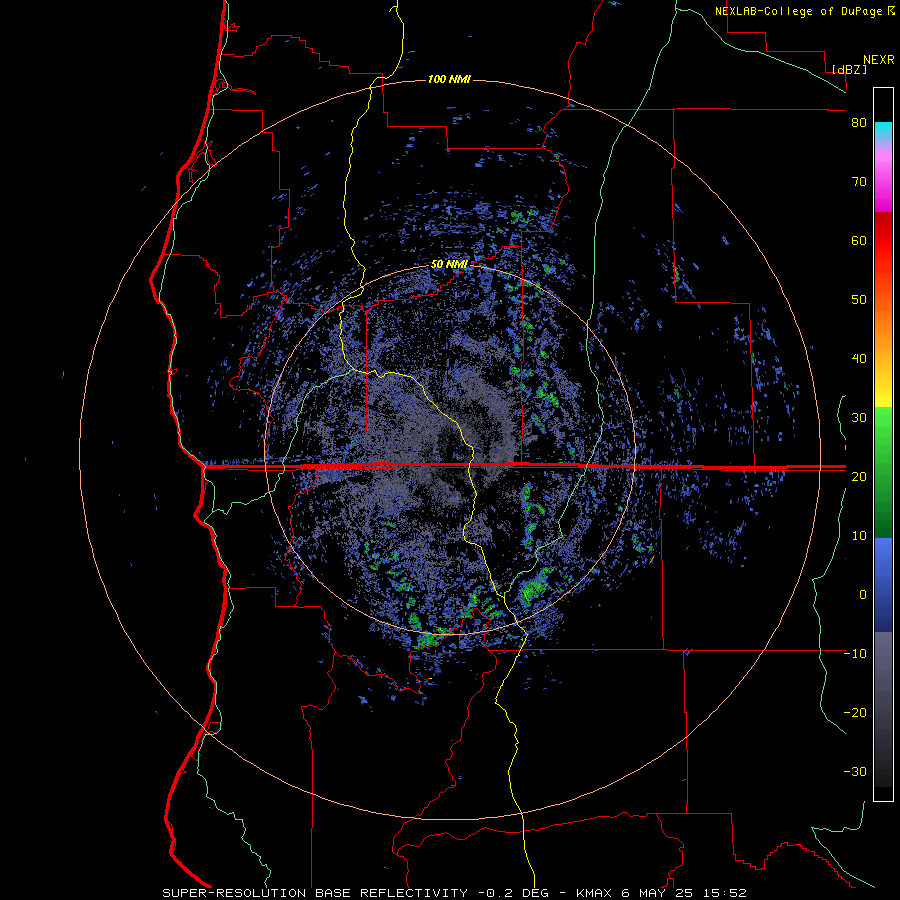Click the -20 value on dBZ scale

[855, 713]
